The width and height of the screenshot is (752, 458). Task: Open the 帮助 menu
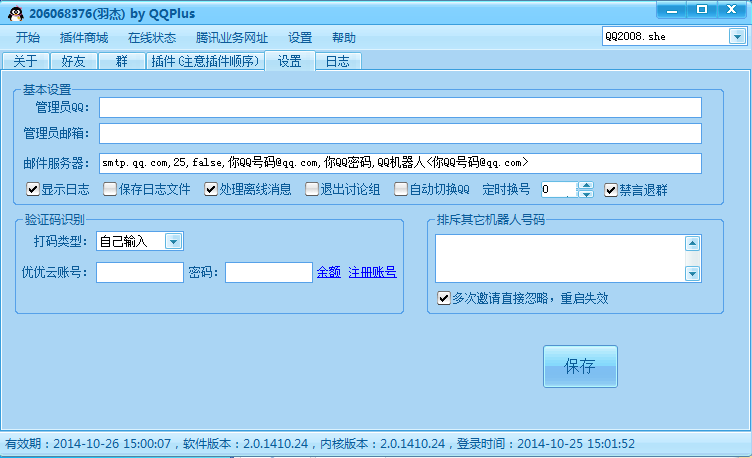point(344,37)
